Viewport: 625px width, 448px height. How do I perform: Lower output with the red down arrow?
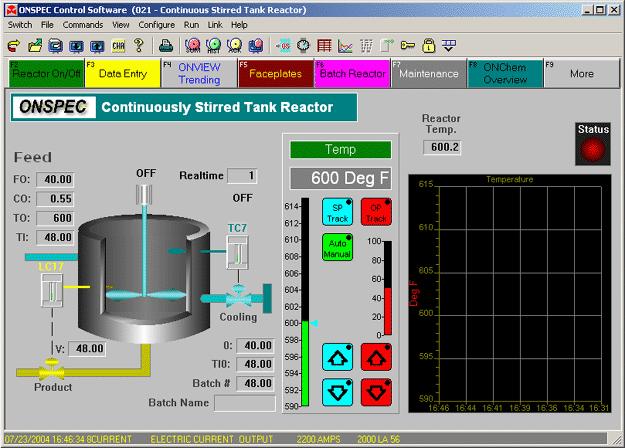(376, 392)
